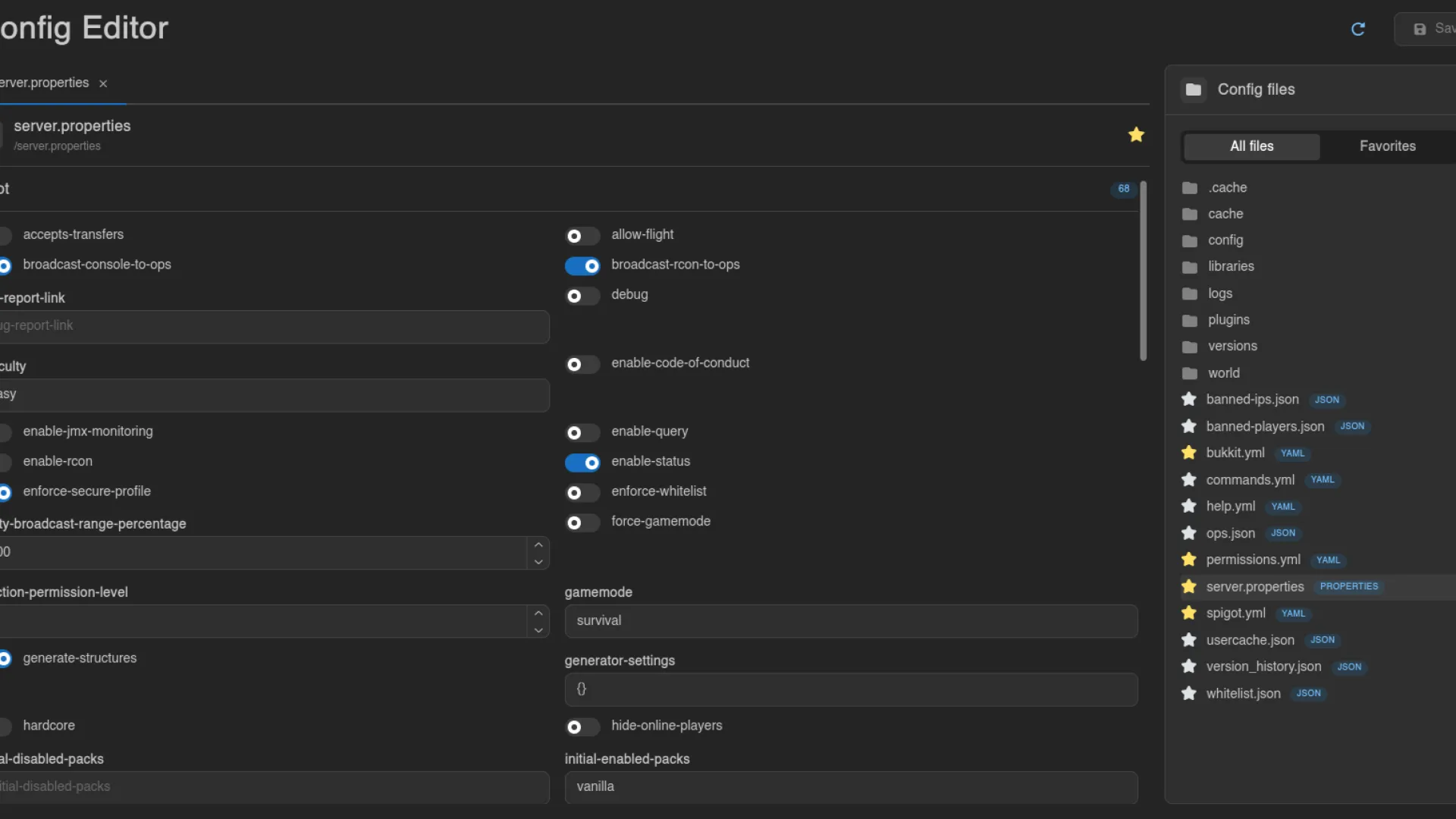1456x819 pixels.
Task: Disable broadcast-rcon-to-ops toggle
Action: (x=582, y=266)
